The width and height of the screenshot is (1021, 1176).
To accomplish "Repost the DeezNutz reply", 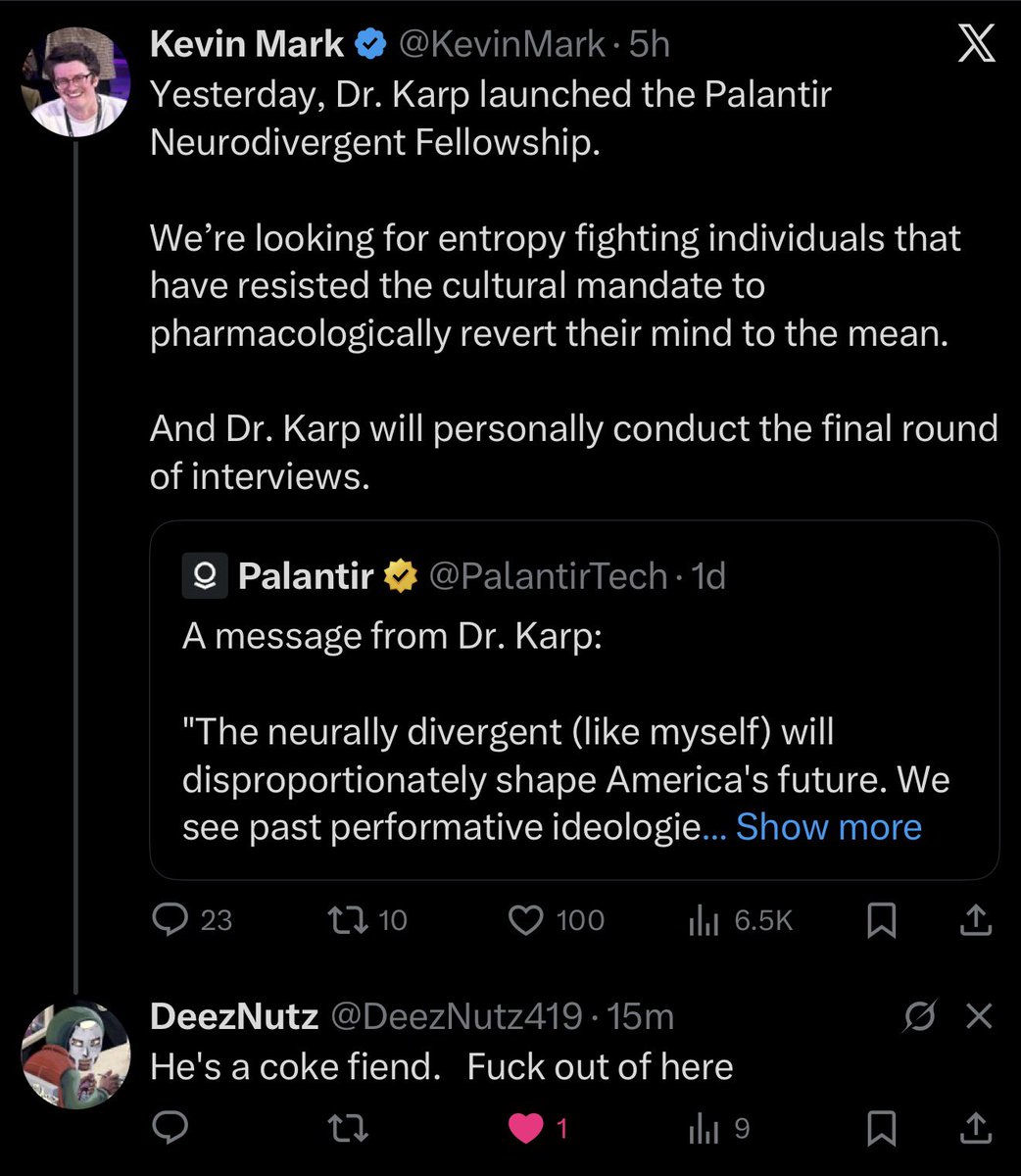I will pos(349,1129).
